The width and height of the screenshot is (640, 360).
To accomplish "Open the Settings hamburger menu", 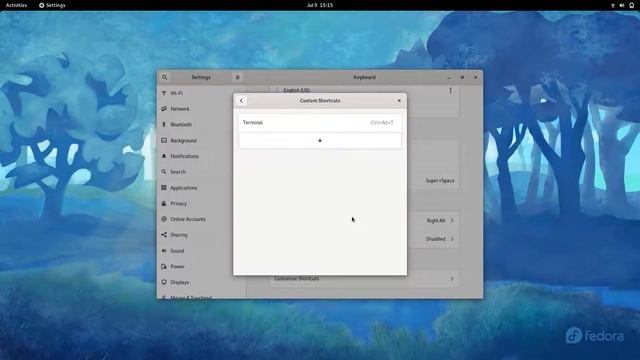I will 238,77.
